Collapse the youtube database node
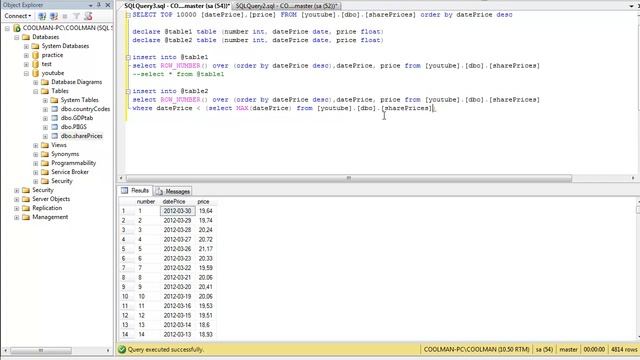This screenshot has height=360, width=640. coord(26,73)
